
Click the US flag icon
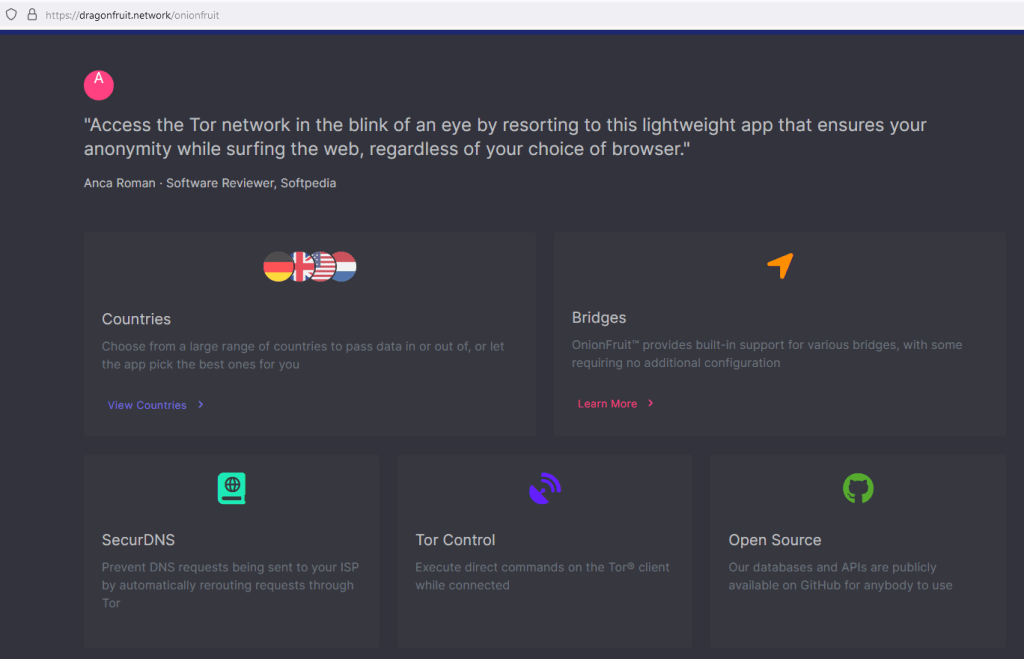tap(322, 266)
